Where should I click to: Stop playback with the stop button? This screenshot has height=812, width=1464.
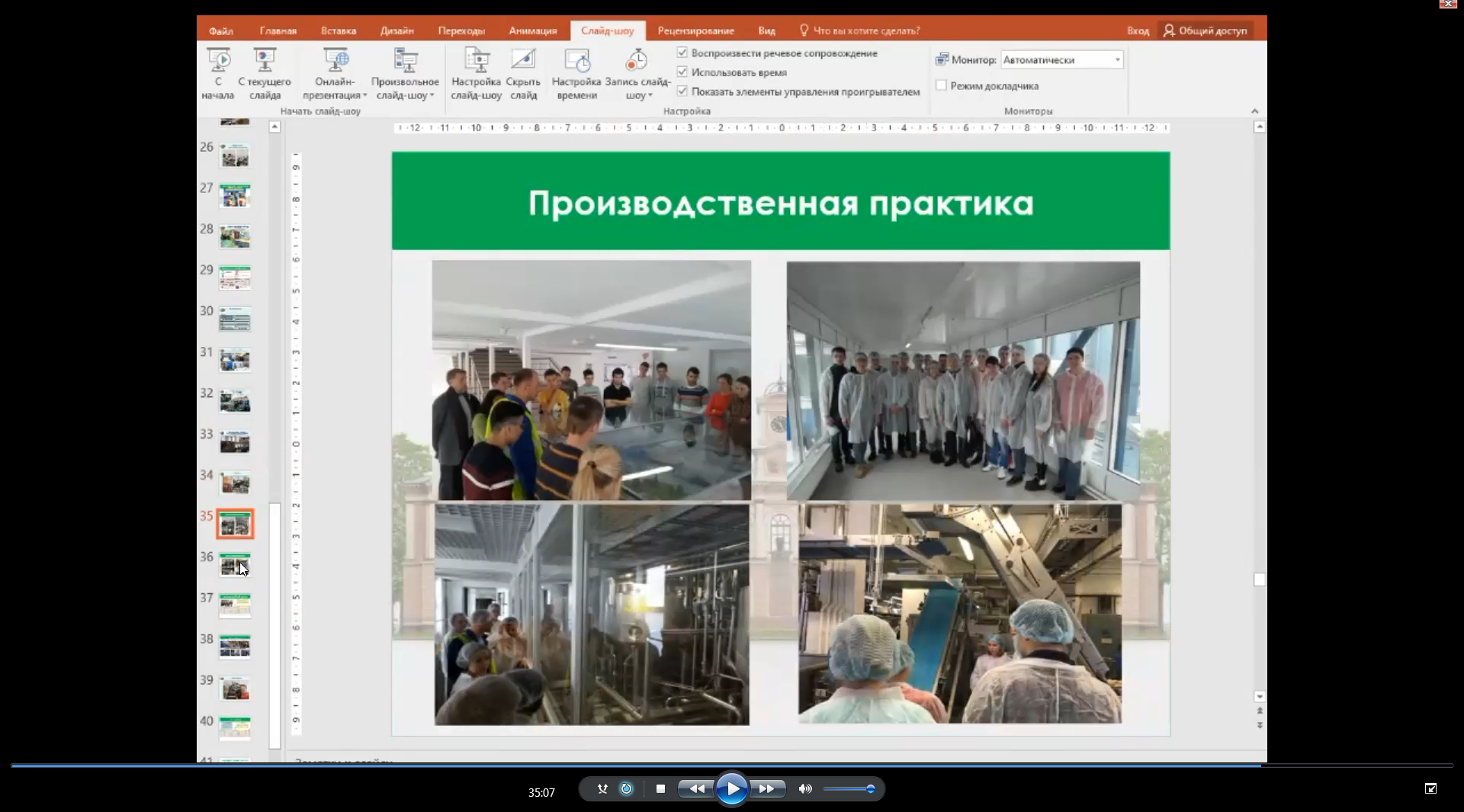(x=660, y=788)
